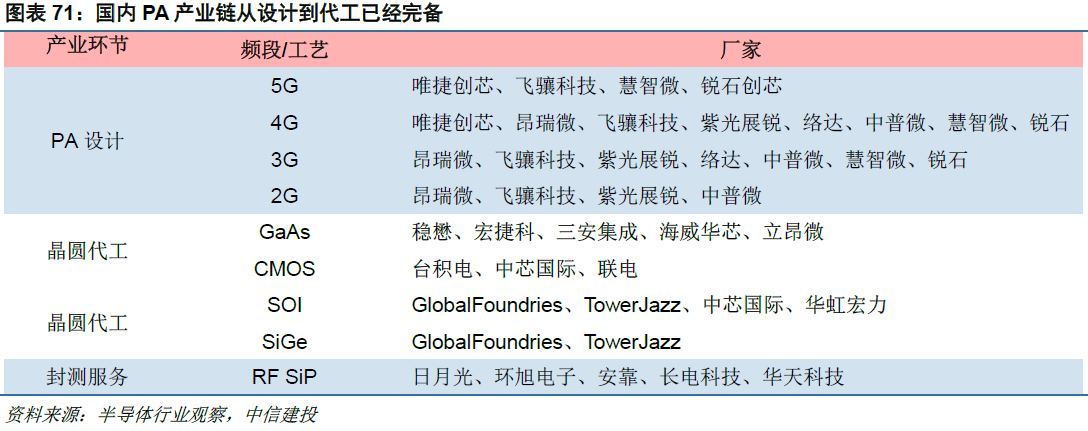
Task: Select "华天科技" in the RF SiP row
Action: [804, 378]
